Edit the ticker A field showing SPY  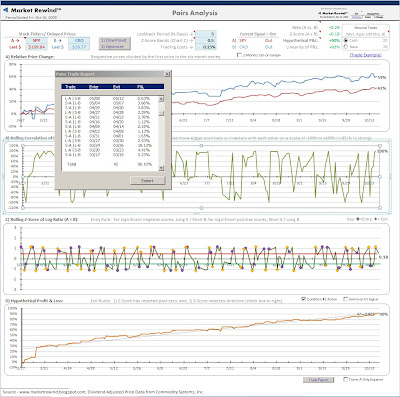[36, 40]
